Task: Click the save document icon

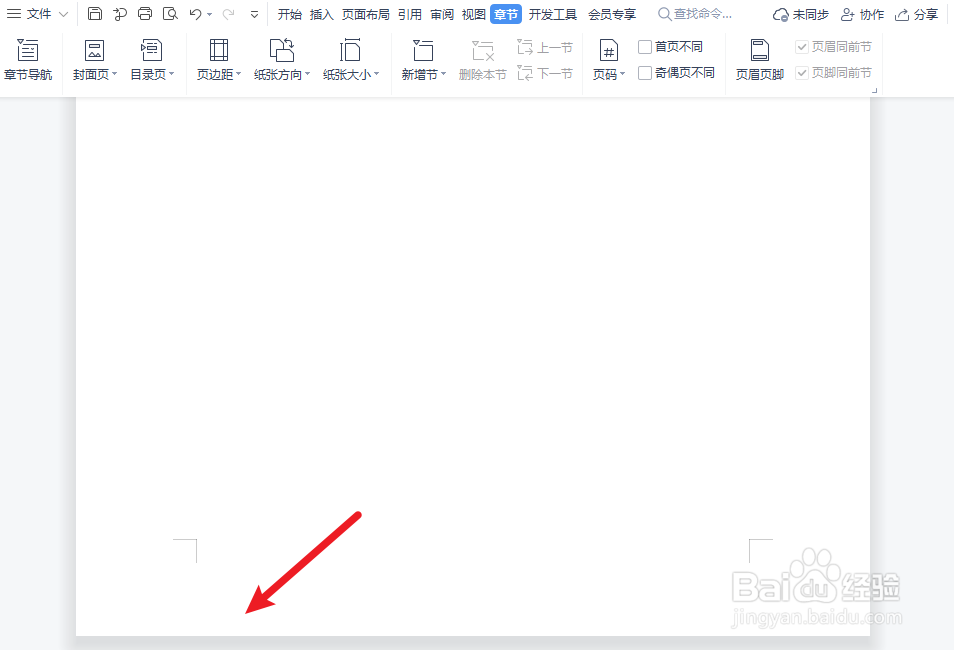Action: click(x=95, y=14)
